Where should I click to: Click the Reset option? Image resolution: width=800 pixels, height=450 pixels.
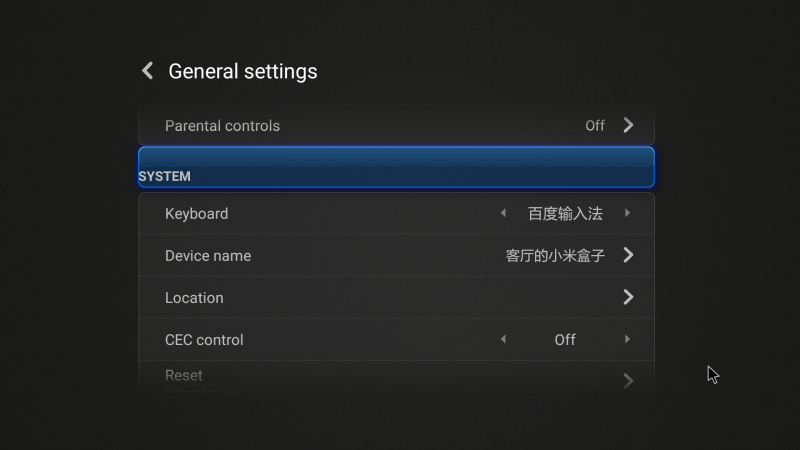pyautogui.click(x=184, y=376)
